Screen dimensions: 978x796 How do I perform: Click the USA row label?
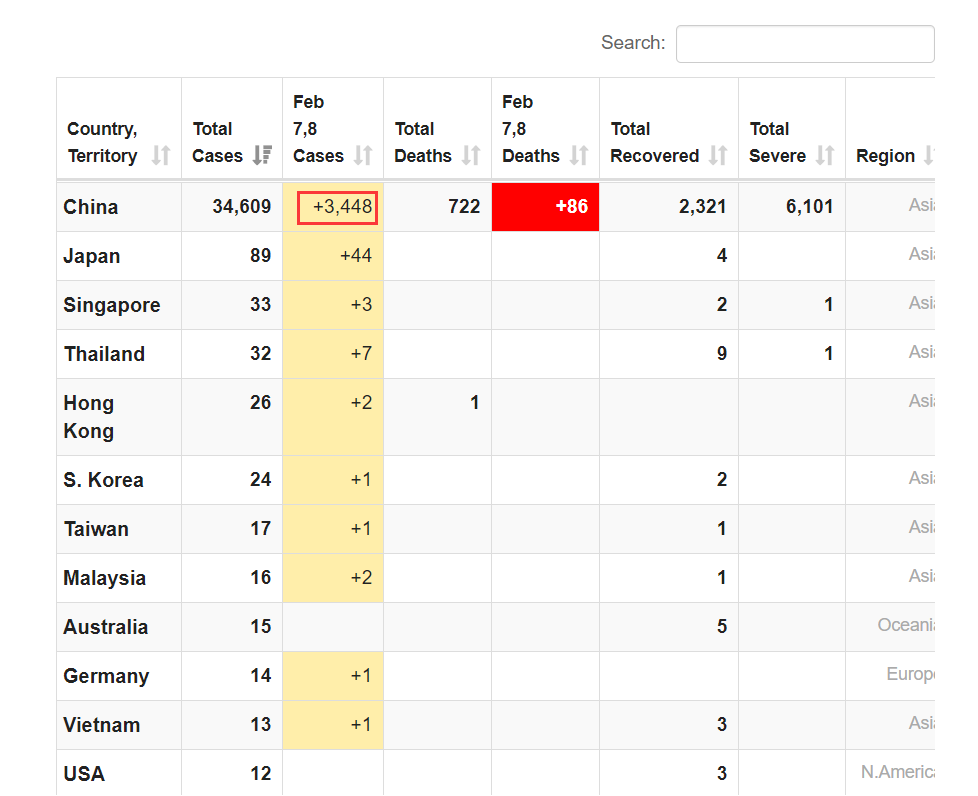pyautogui.click(x=84, y=774)
